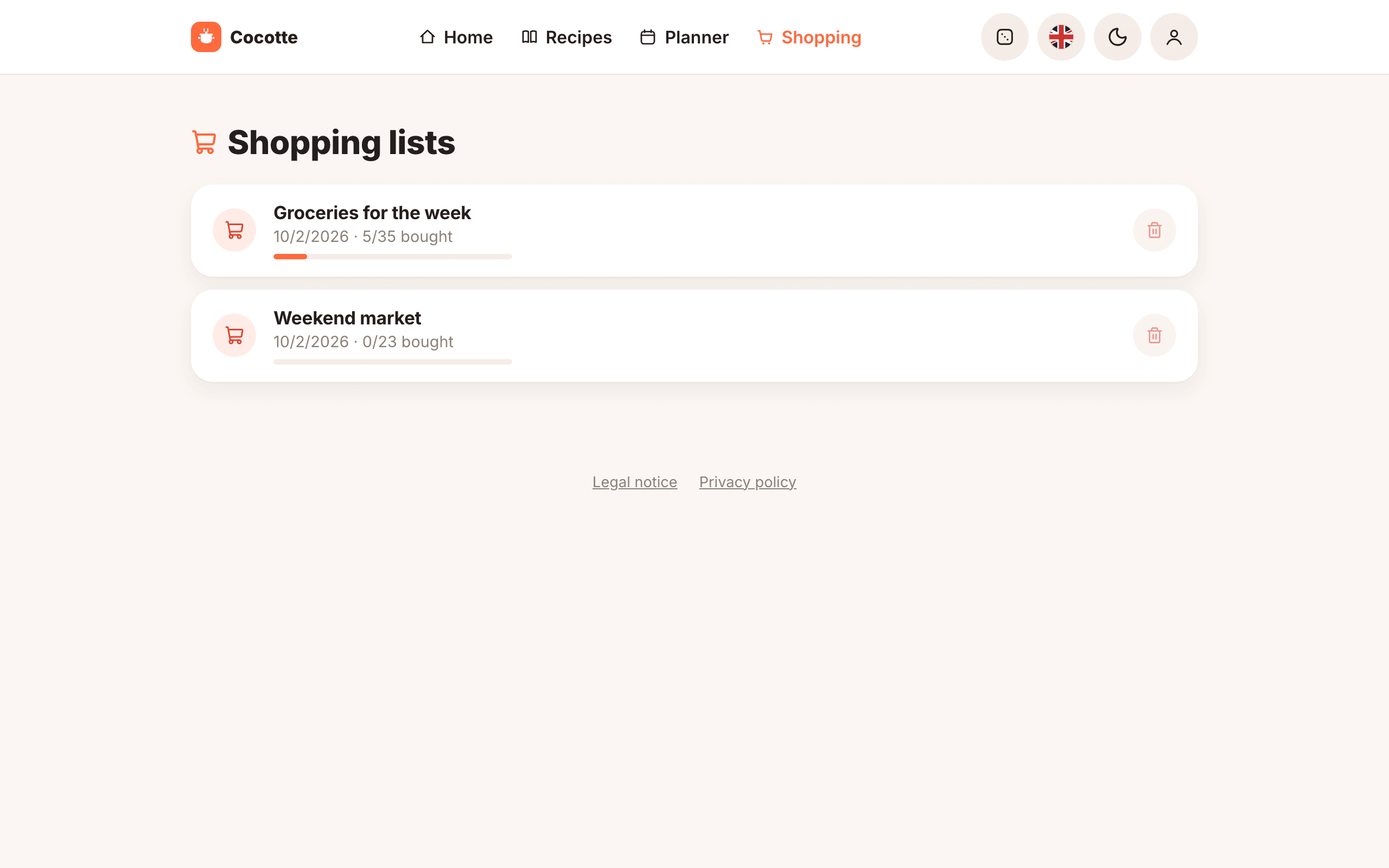Toggle dark mode with the moon icon
The height and width of the screenshot is (868, 1389).
1117,37
